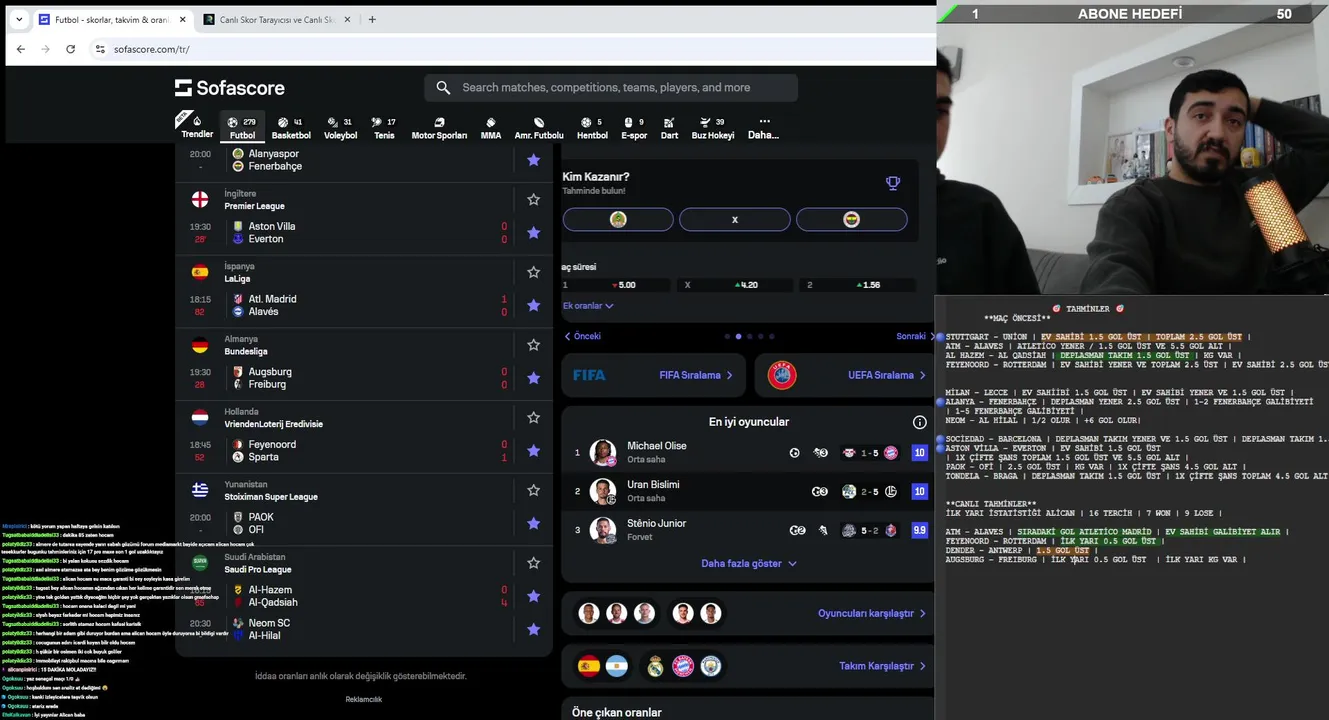Favorite the Bundesliga league star
Viewport: 1329px width, 720px height.
tap(533, 345)
